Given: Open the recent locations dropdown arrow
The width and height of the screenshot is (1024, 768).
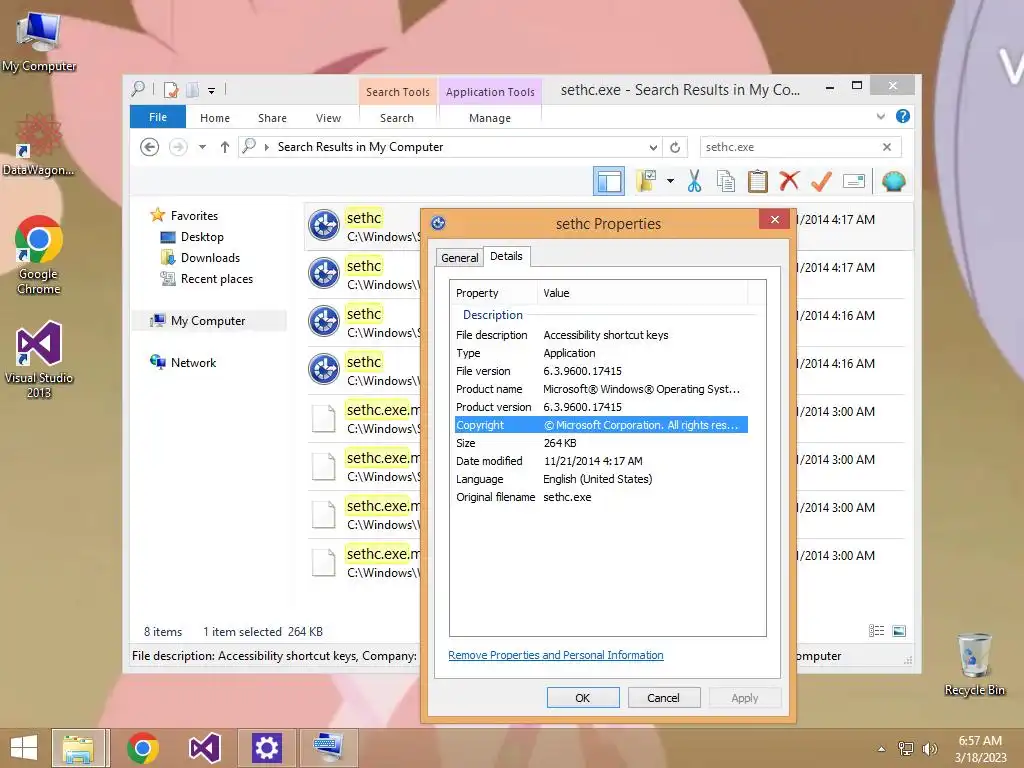Looking at the screenshot, I should 202,147.
